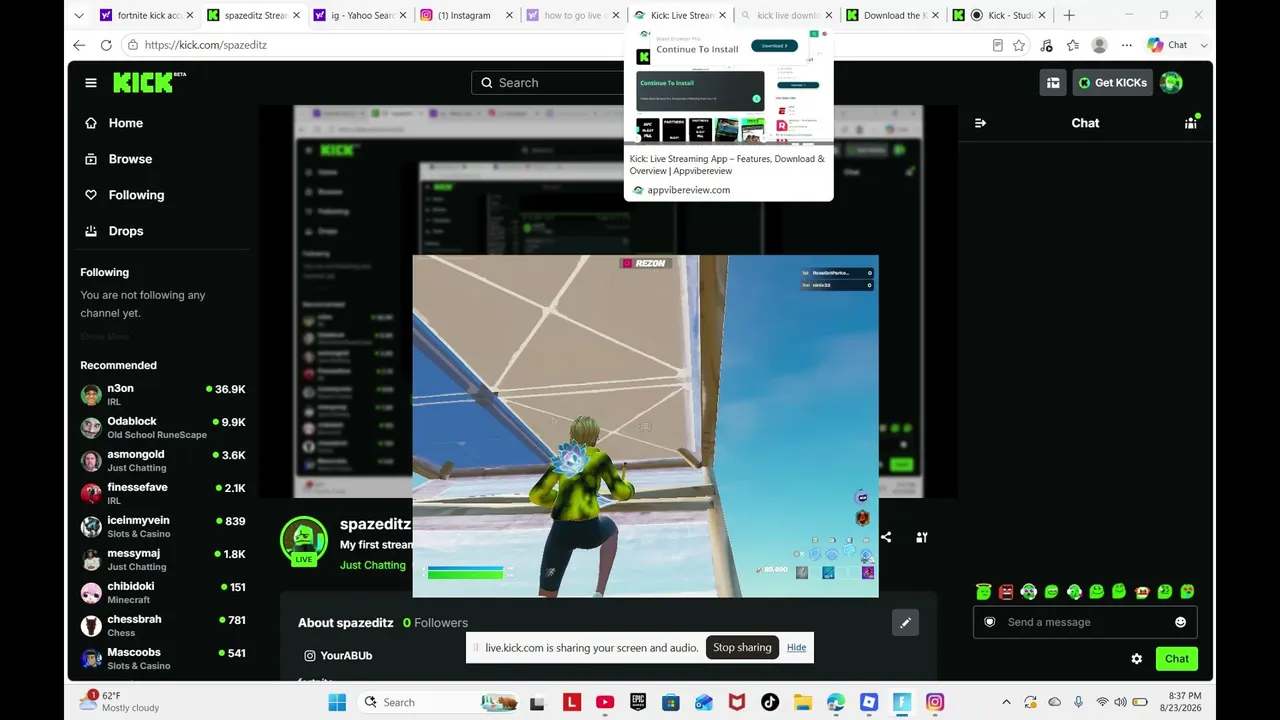The height and width of the screenshot is (720, 1280).
Task: Switch to the Download the Kick tab
Action: [x=891, y=15]
